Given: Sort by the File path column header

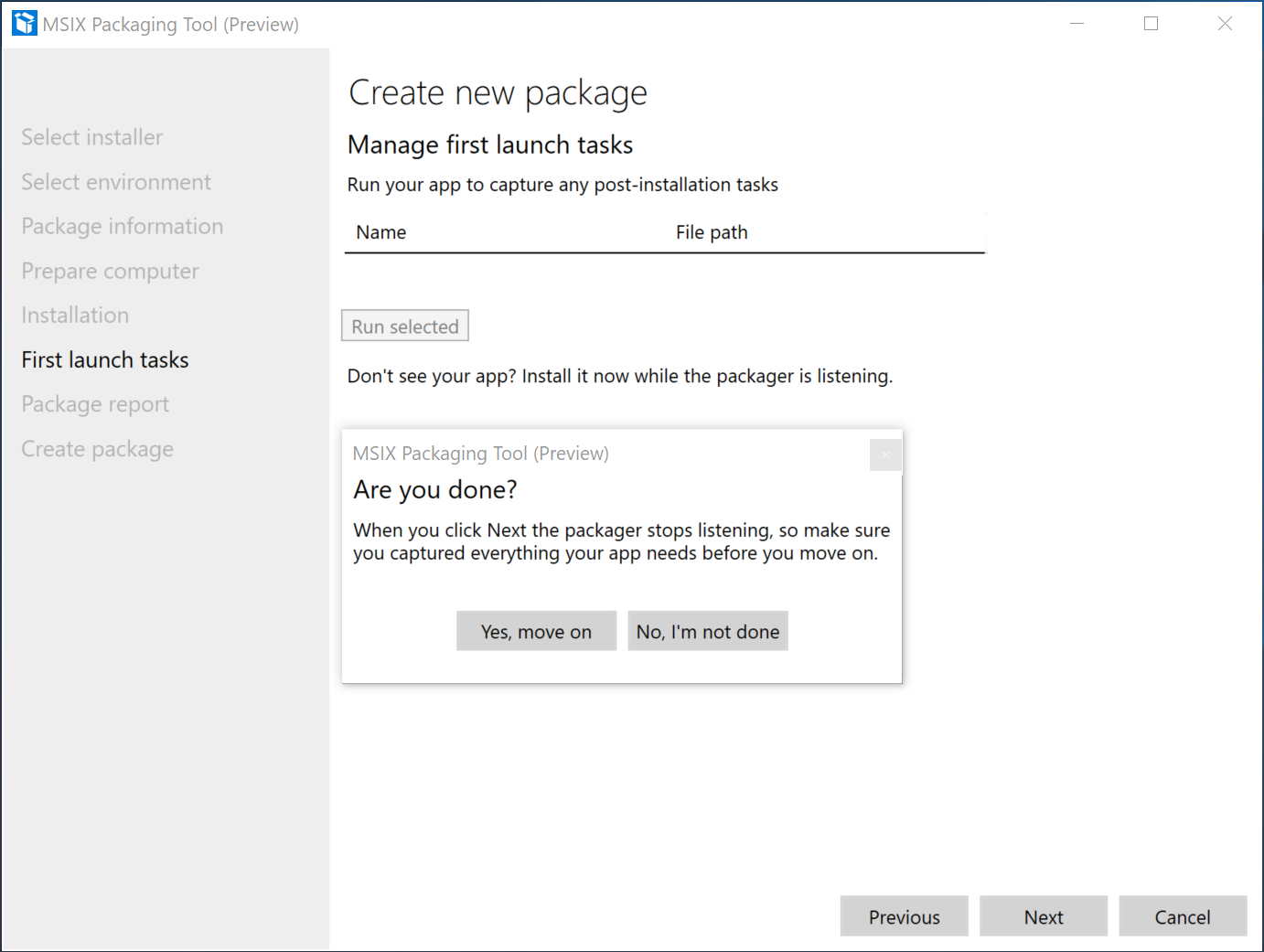Looking at the screenshot, I should pyautogui.click(x=712, y=232).
